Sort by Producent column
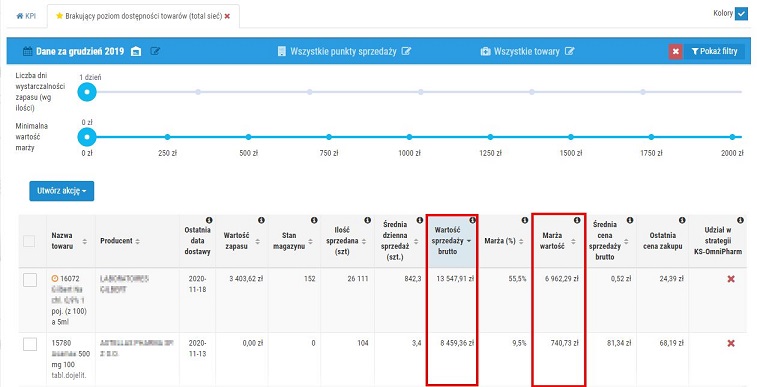The height and width of the screenshot is (387, 757). click(x=137, y=241)
